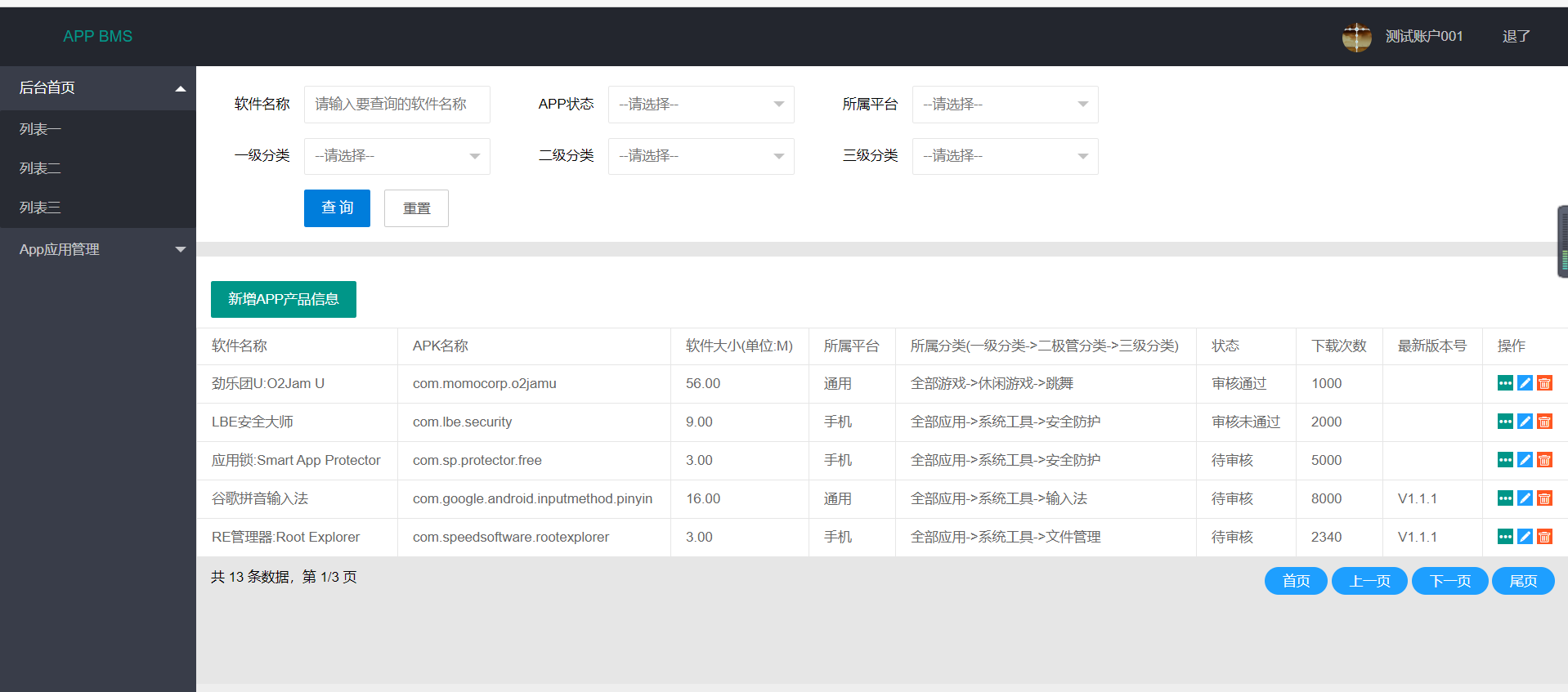The width and height of the screenshot is (1568, 692).
Task: Edit the LBE安全大师 row
Action: point(1525,422)
